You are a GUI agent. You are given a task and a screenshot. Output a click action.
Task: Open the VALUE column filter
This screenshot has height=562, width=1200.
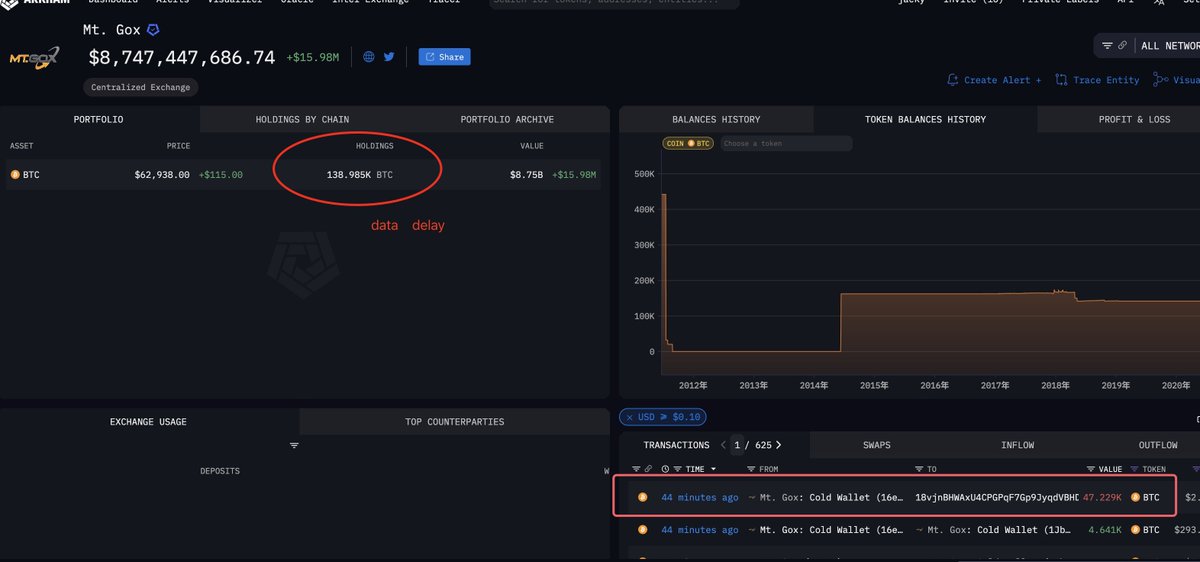[x=1092, y=469]
